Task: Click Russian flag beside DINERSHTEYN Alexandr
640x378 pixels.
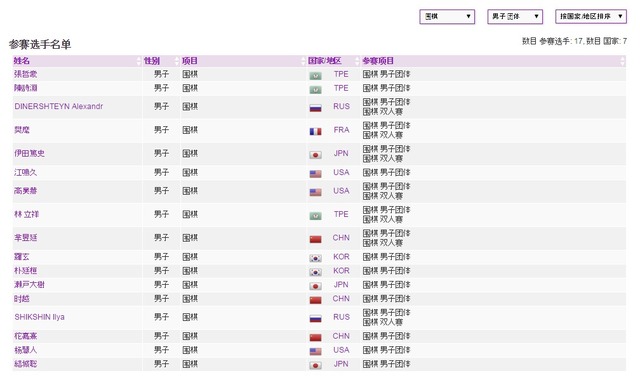Action: (315, 108)
